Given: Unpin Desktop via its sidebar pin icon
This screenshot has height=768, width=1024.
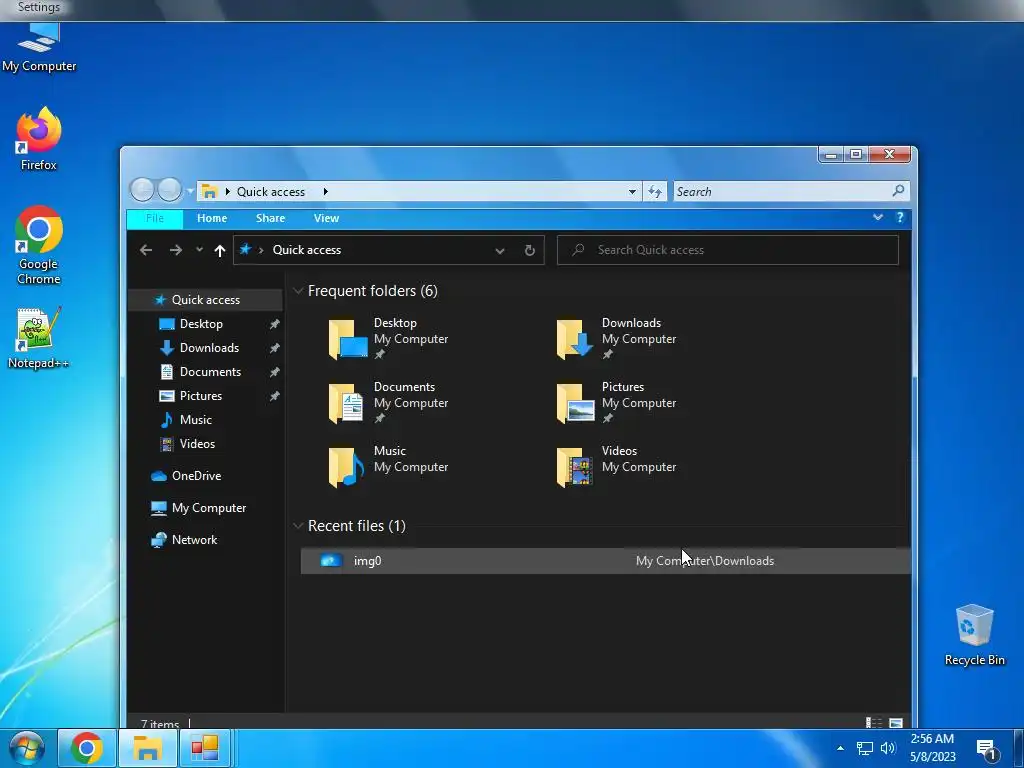Looking at the screenshot, I should point(274,324).
